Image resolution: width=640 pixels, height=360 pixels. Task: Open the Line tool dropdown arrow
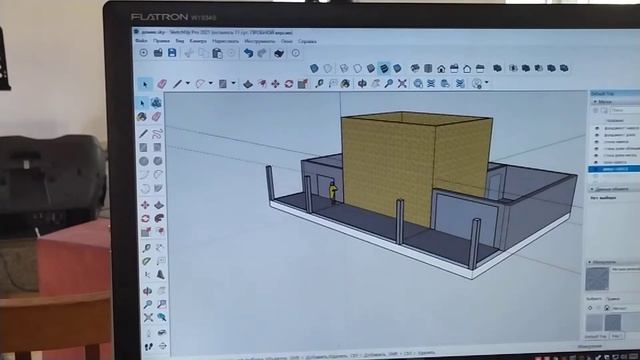(188, 83)
